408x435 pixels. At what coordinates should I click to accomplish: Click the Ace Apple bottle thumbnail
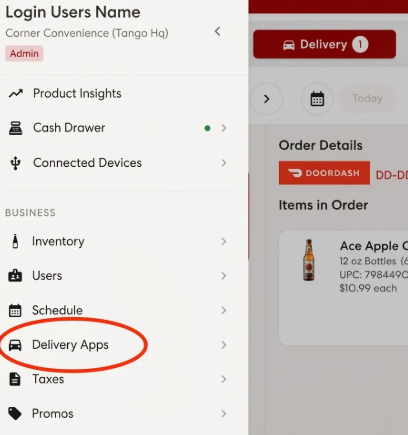point(309,260)
